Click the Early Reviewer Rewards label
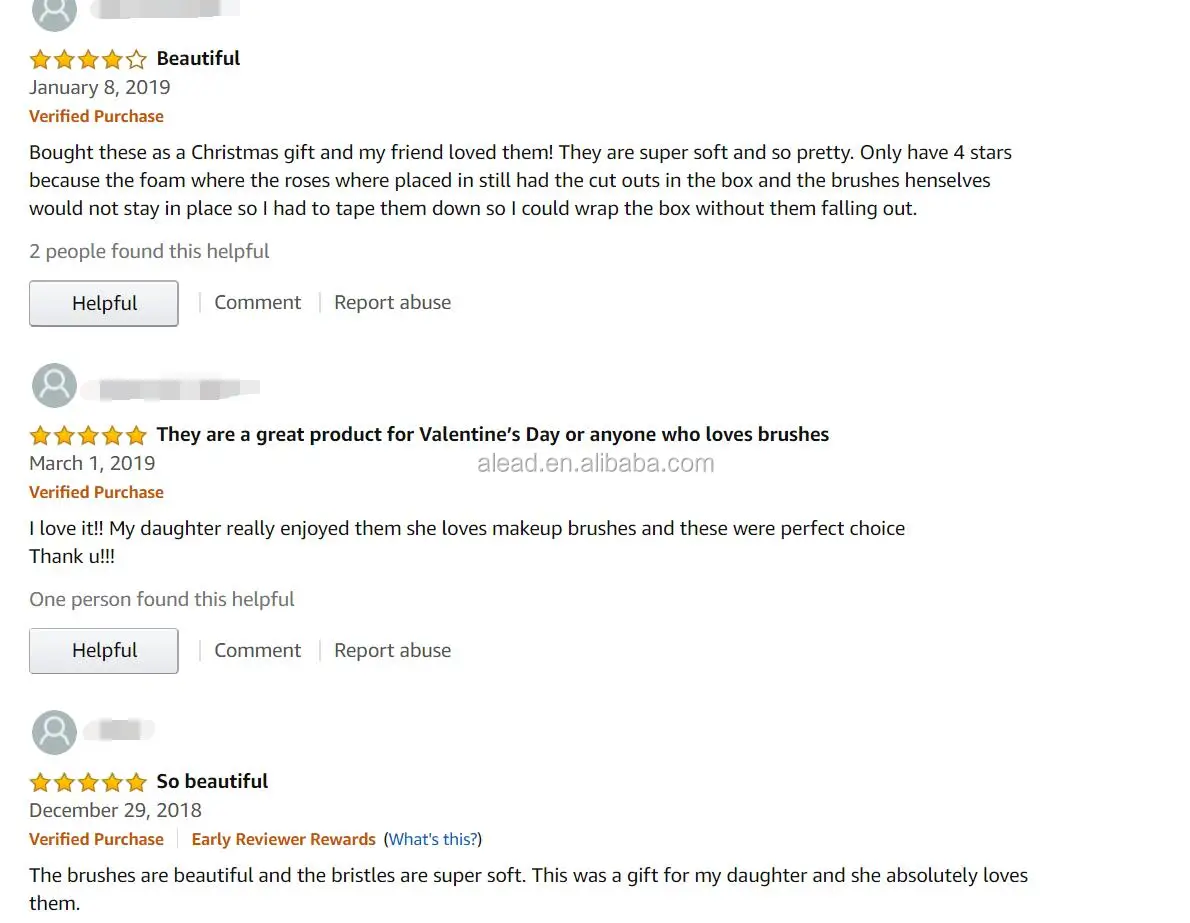The image size is (1190, 923). click(283, 839)
